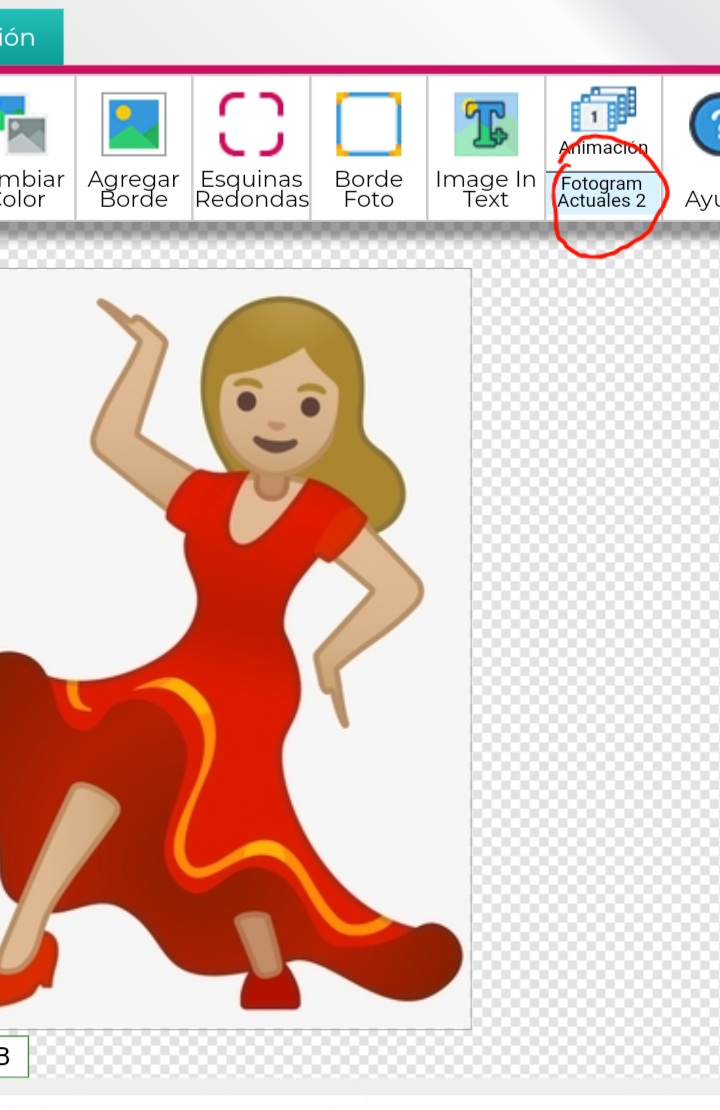
Task: Click the "Cambiar Color" text label
Action: pos(30,189)
